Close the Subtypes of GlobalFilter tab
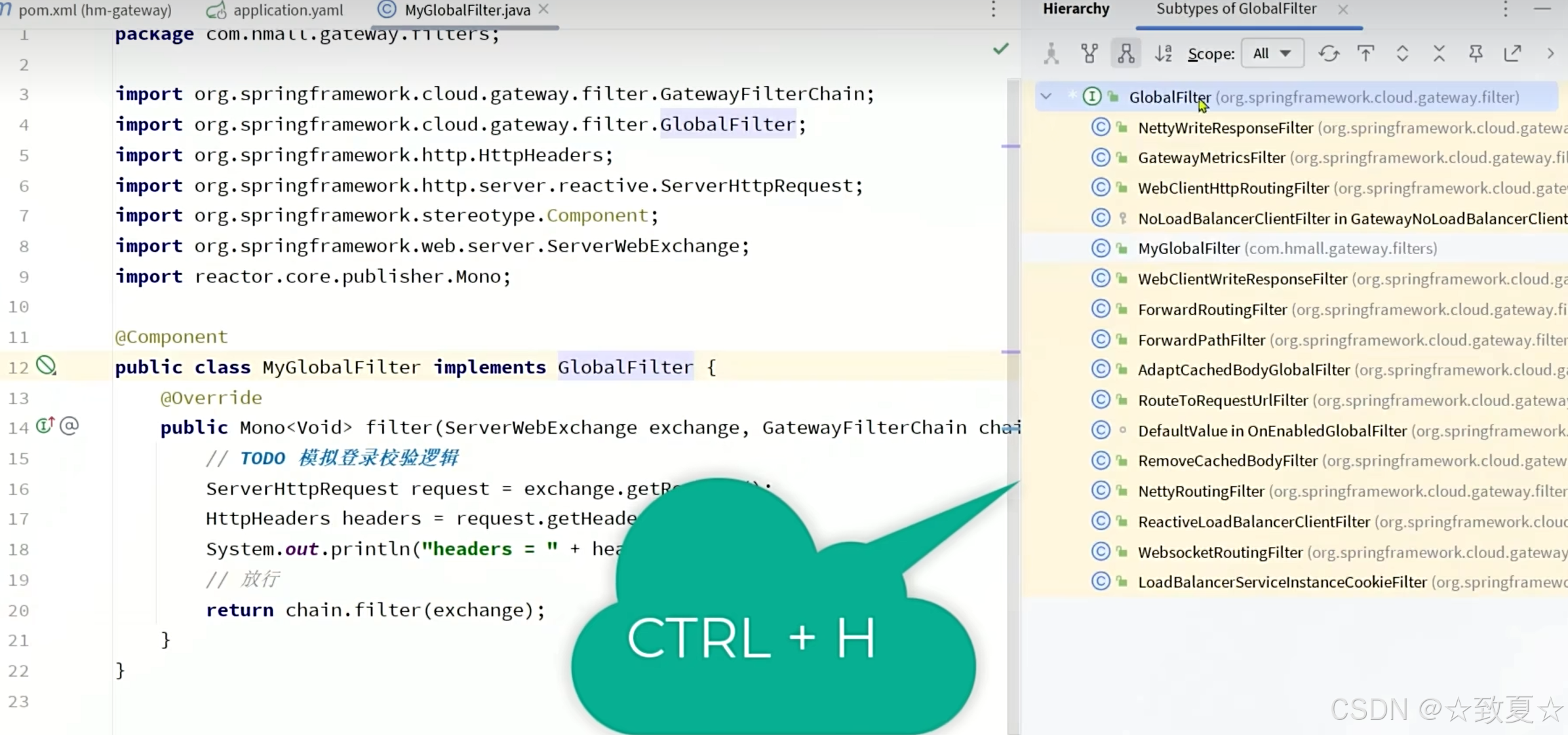The height and width of the screenshot is (735, 1568). coord(1343,10)
